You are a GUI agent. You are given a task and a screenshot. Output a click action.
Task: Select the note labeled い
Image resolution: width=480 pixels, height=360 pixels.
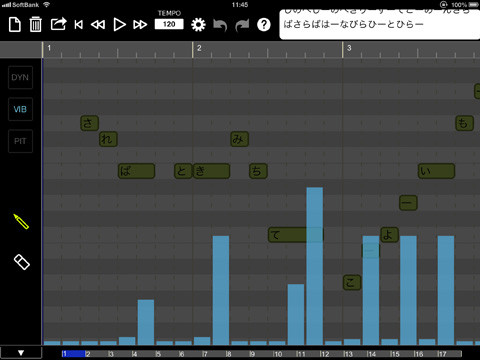point(436,171)
